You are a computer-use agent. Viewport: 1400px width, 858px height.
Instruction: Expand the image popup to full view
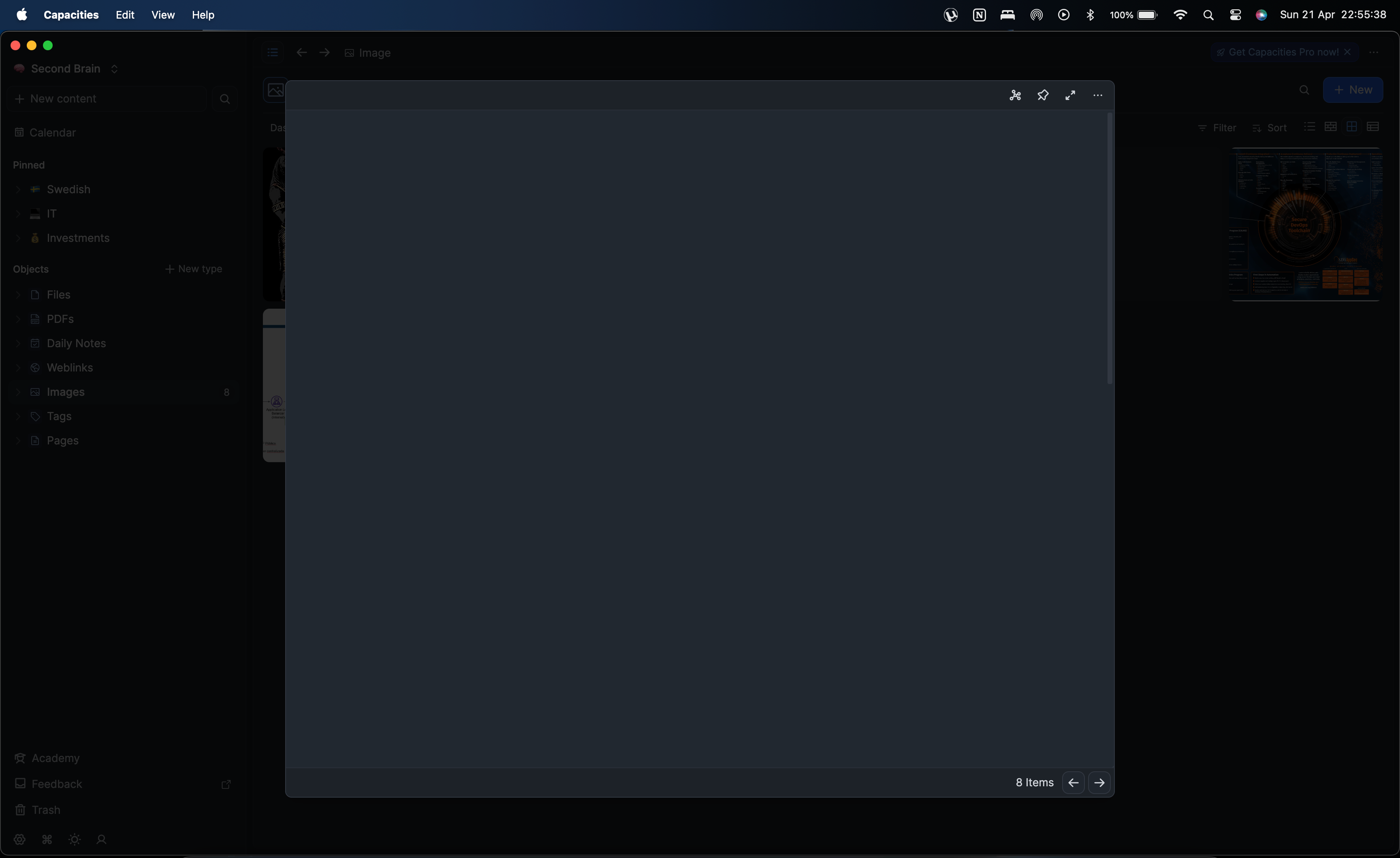pyautogui.click(x=1070, y=96)
